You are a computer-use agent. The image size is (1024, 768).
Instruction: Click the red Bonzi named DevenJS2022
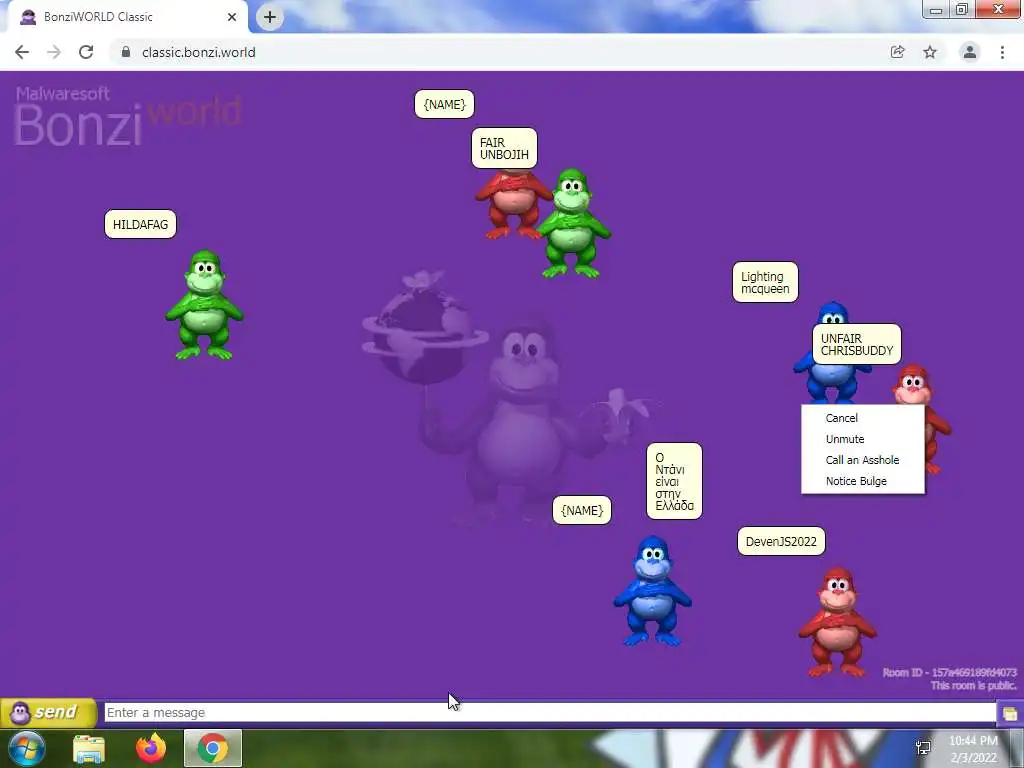click(837, 622)
